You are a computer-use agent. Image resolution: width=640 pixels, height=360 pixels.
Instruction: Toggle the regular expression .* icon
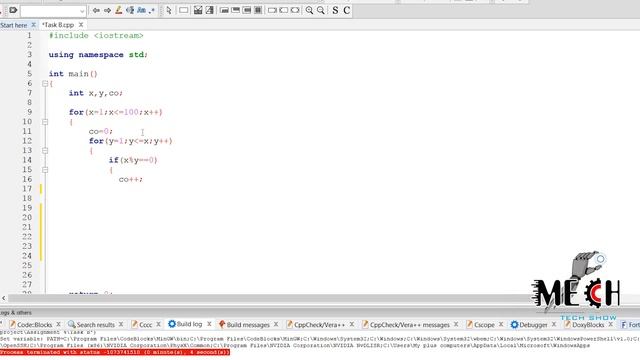pyautogui.click(x=152, y=10)
